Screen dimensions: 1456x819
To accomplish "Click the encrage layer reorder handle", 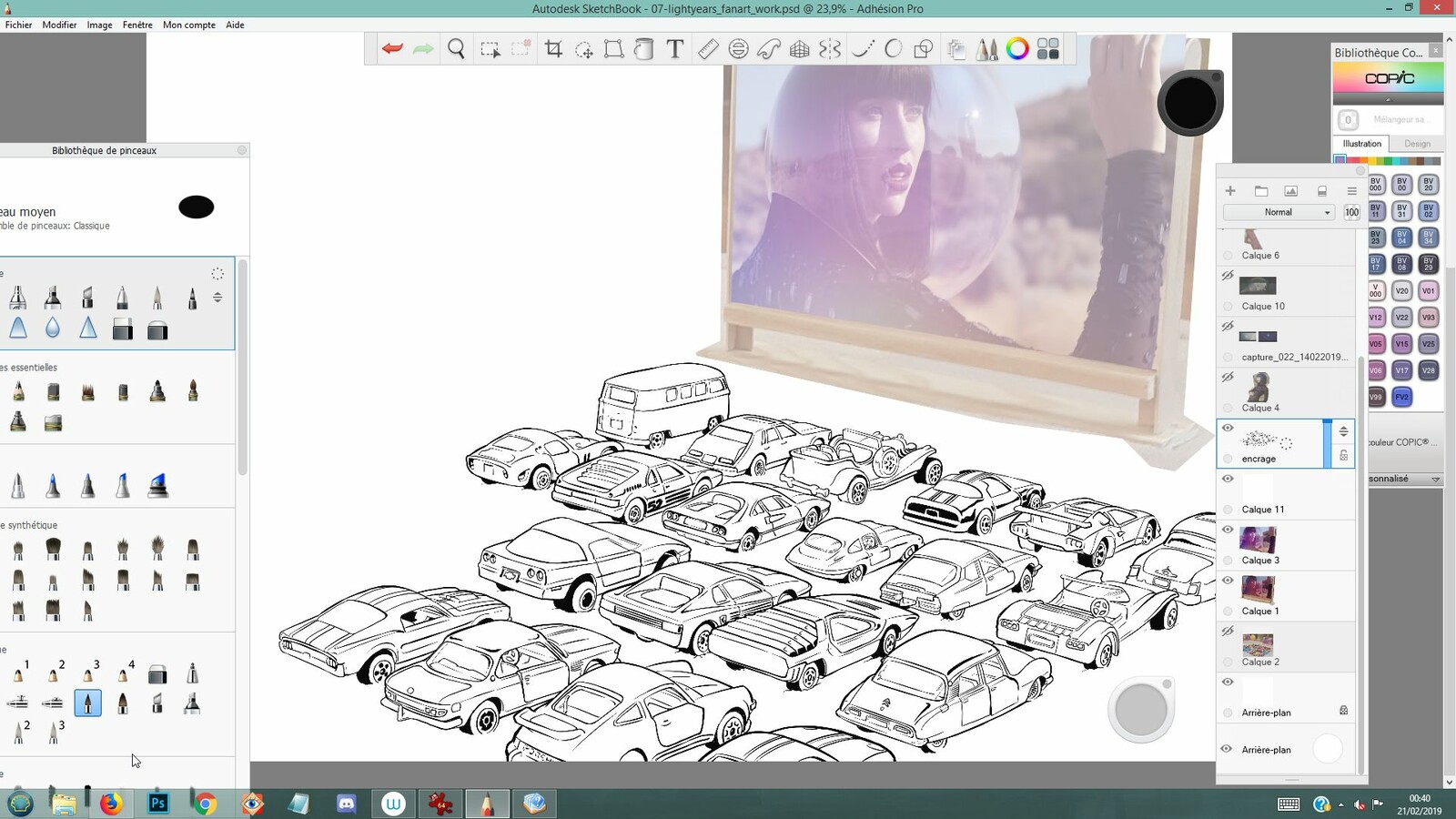I will click(x=1343, y=431).
